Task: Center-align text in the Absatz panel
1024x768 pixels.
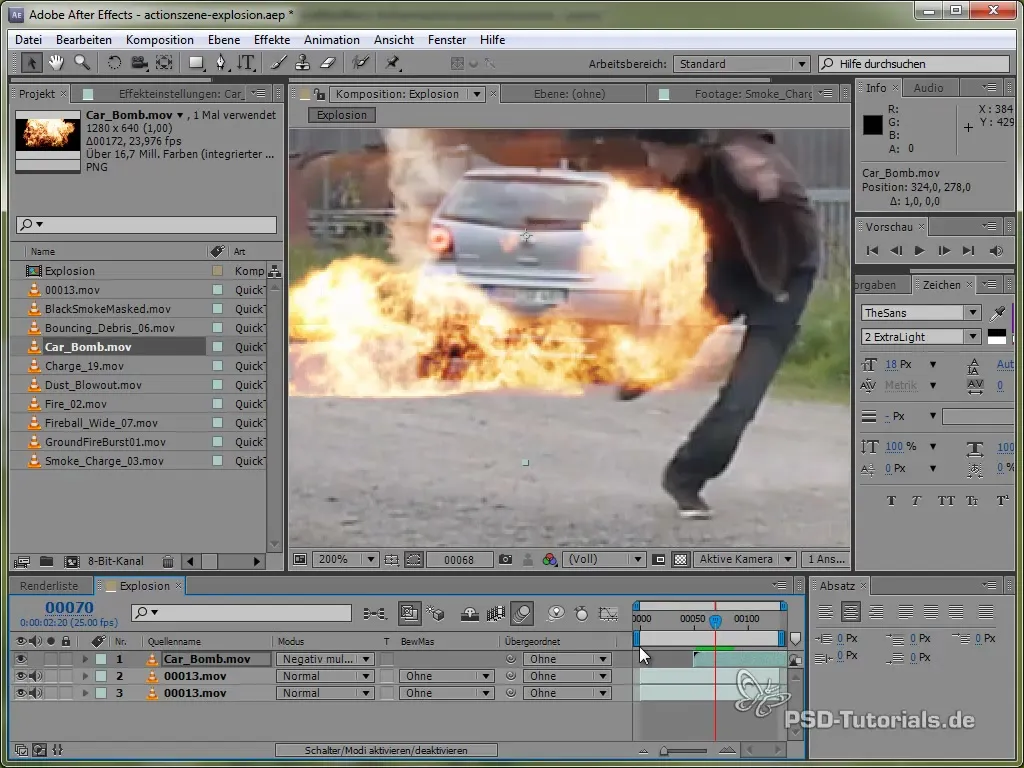Action: coord(850,613)
